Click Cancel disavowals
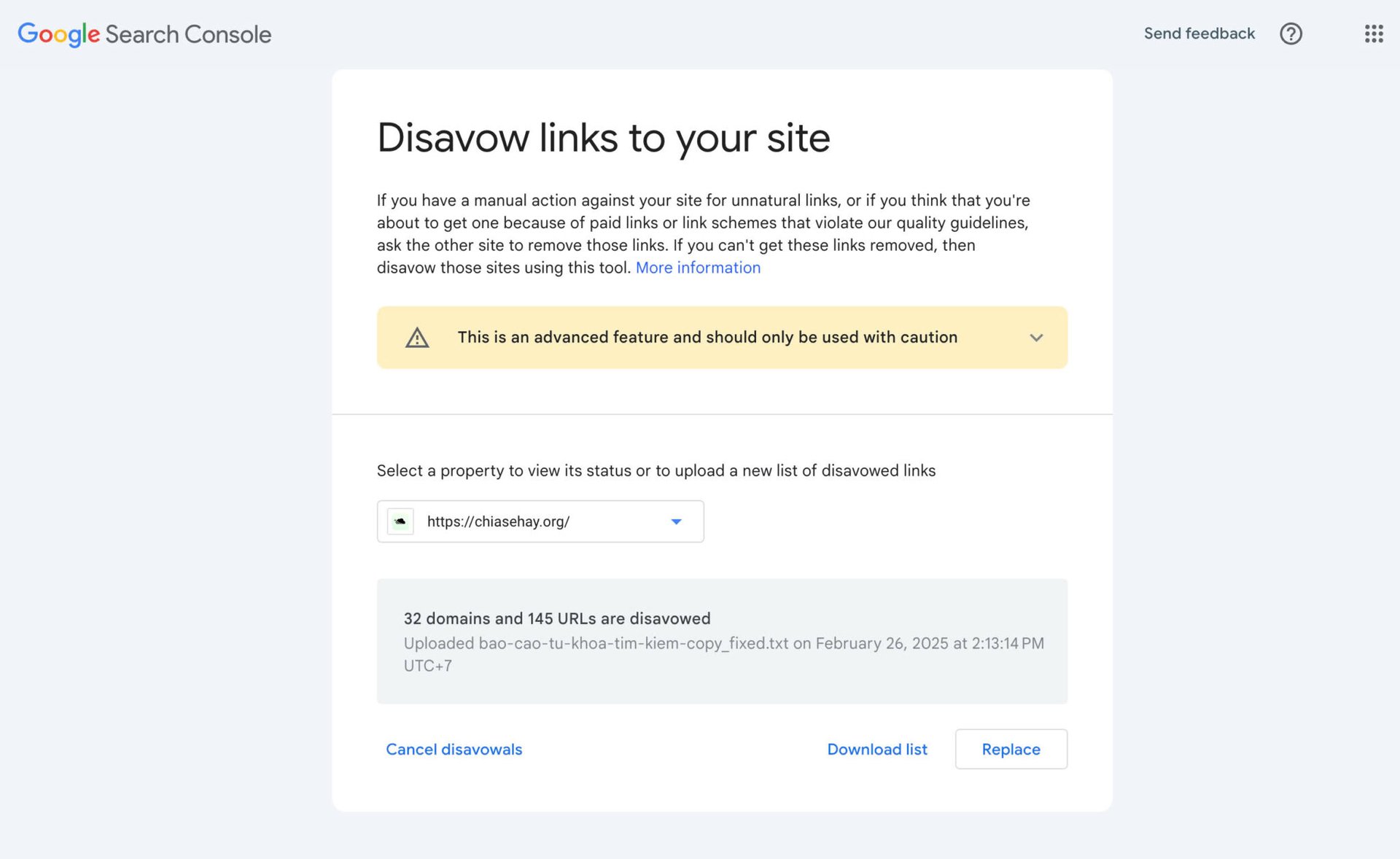The height and width of the screenshot is (859, 1400). pos(454,749)
